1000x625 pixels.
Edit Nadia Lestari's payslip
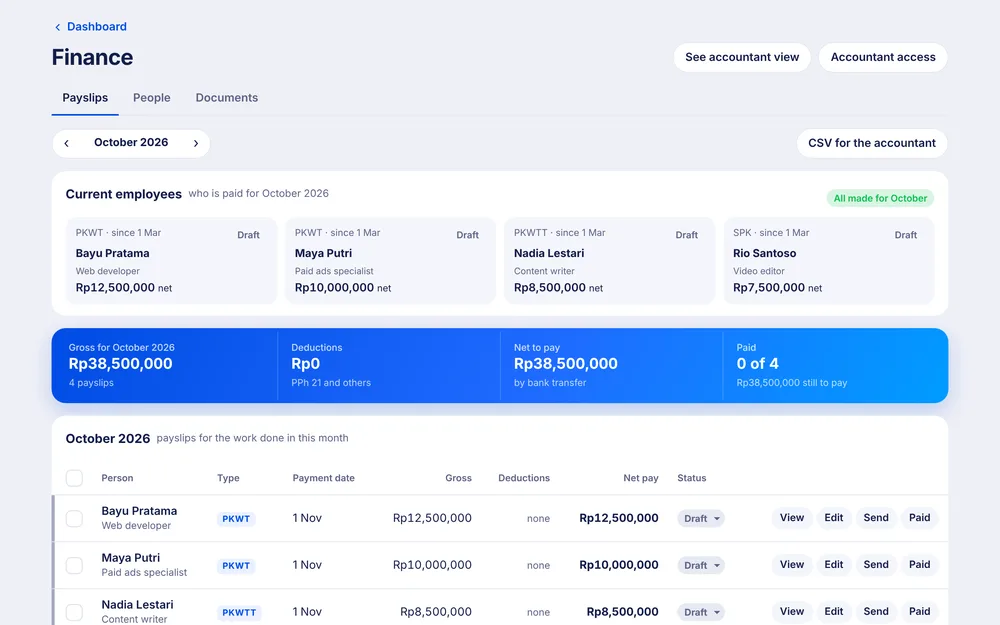(834, 612)
